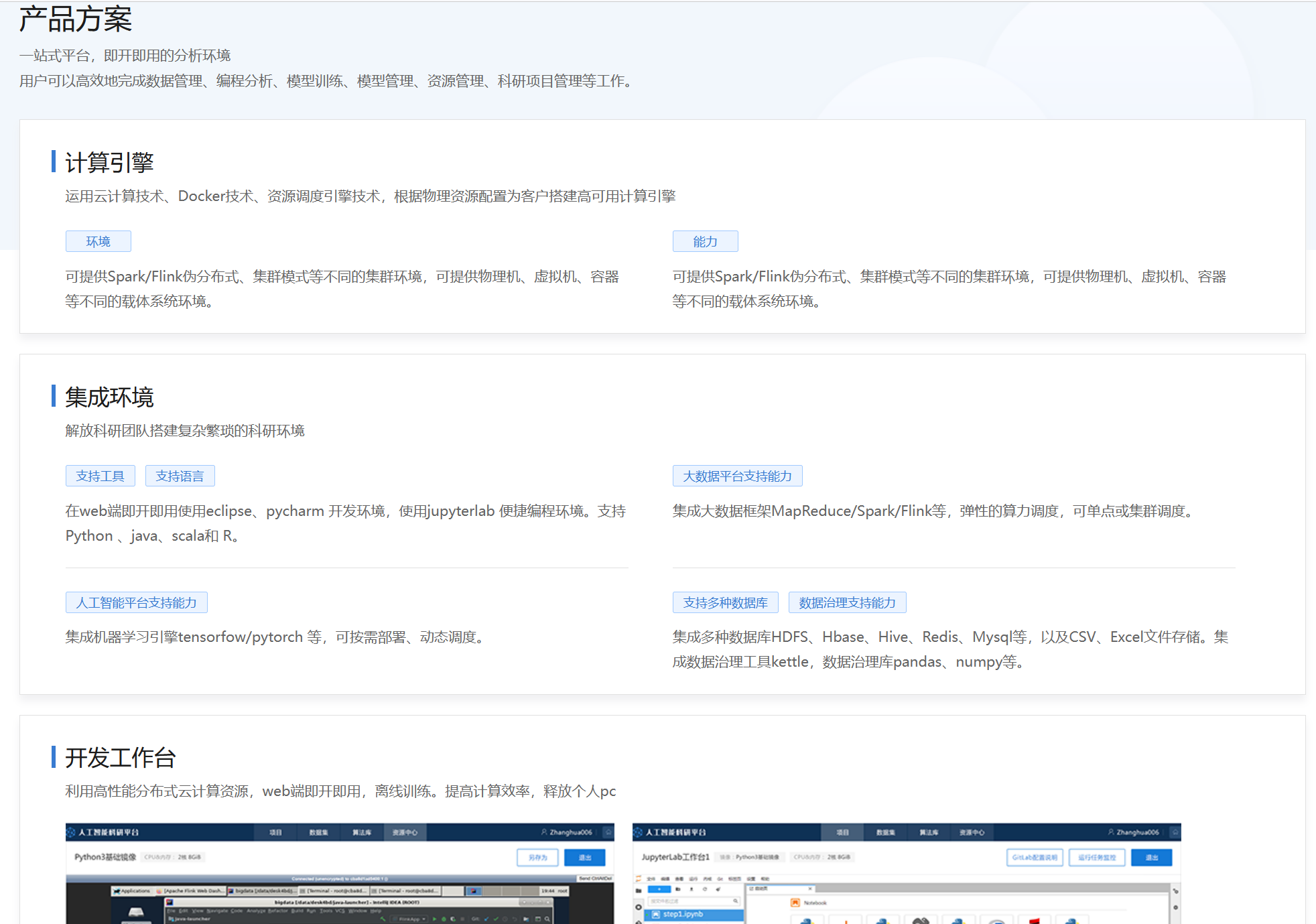This screenshot has height=924, width=1316.
Task: Click 数据集 tab in JupyterLab screenshot
Action: coord(886,832)
